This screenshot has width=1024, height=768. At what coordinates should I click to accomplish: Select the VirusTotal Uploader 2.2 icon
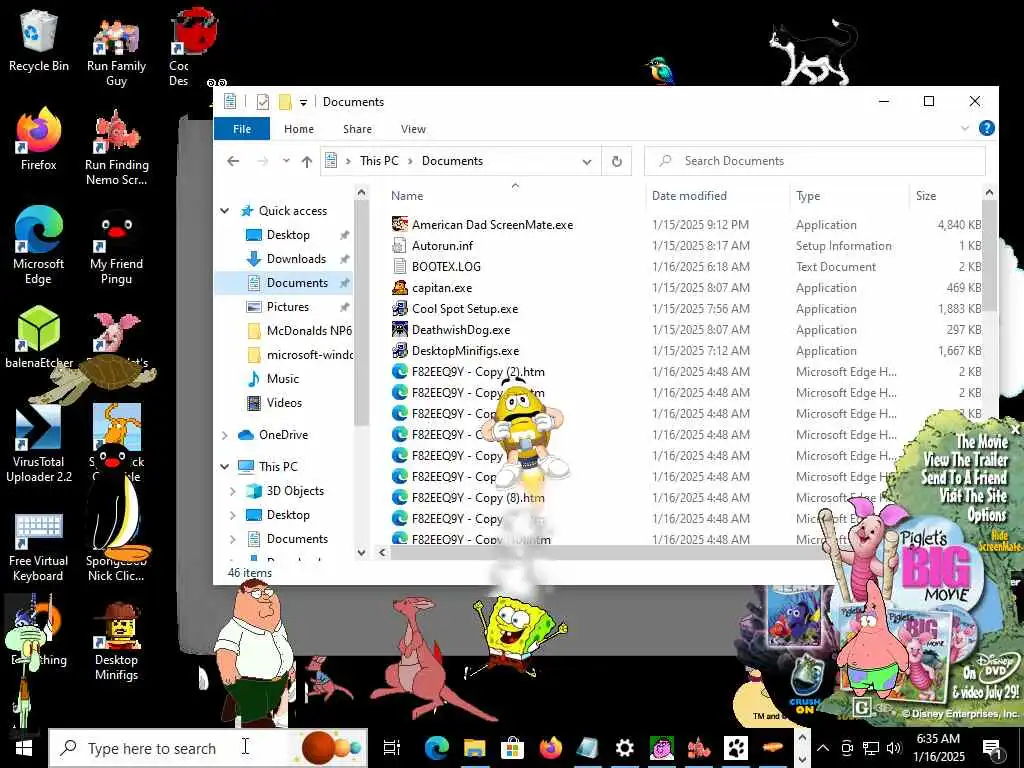point(39,444)
